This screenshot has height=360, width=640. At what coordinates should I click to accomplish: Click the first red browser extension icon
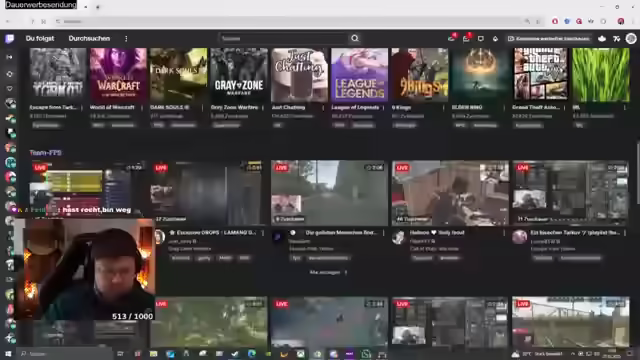[x=555, y=21]
